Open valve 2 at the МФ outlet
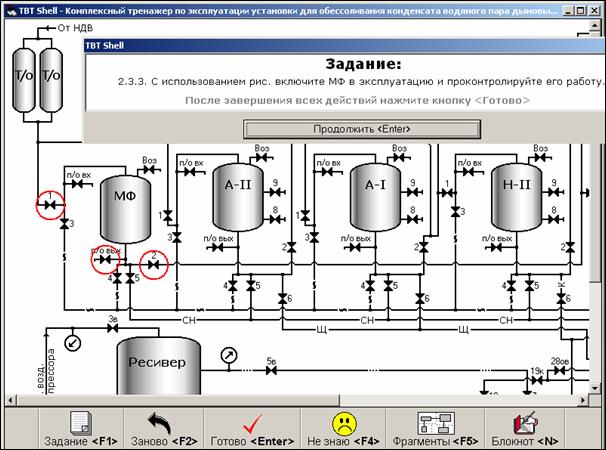 (x=154, y=265)
